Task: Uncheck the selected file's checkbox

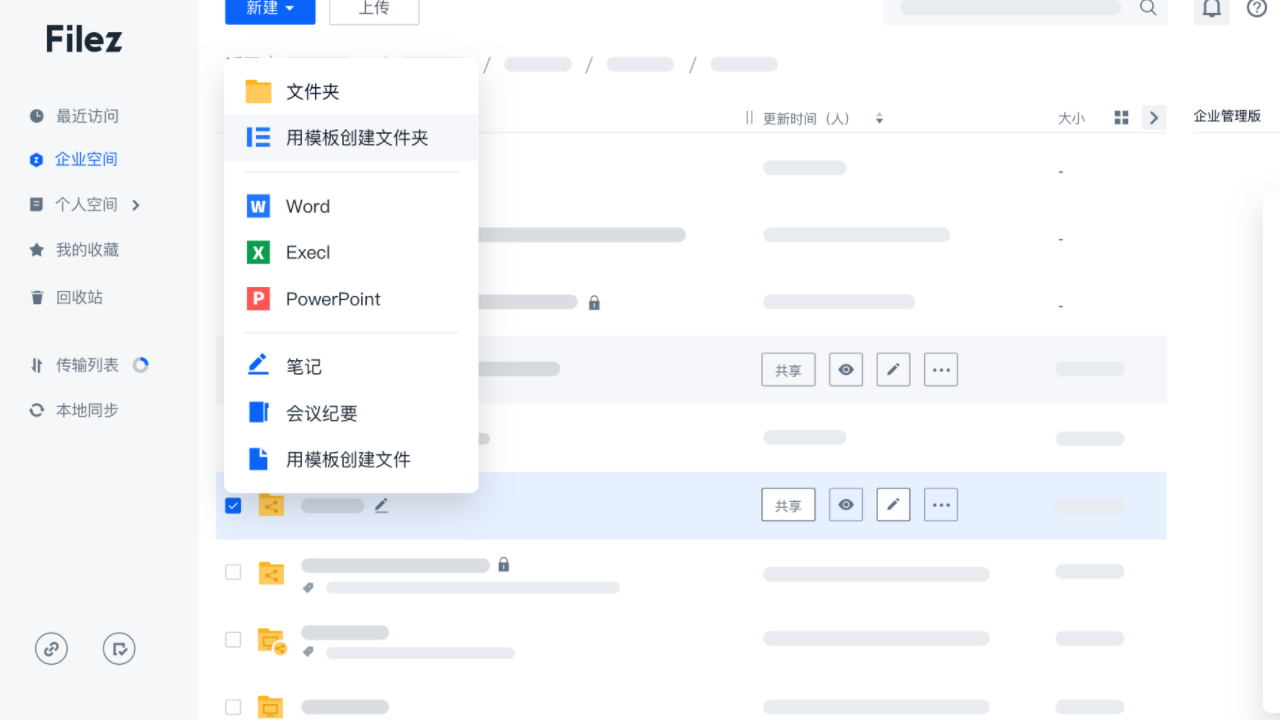Action: click(233, 505)
